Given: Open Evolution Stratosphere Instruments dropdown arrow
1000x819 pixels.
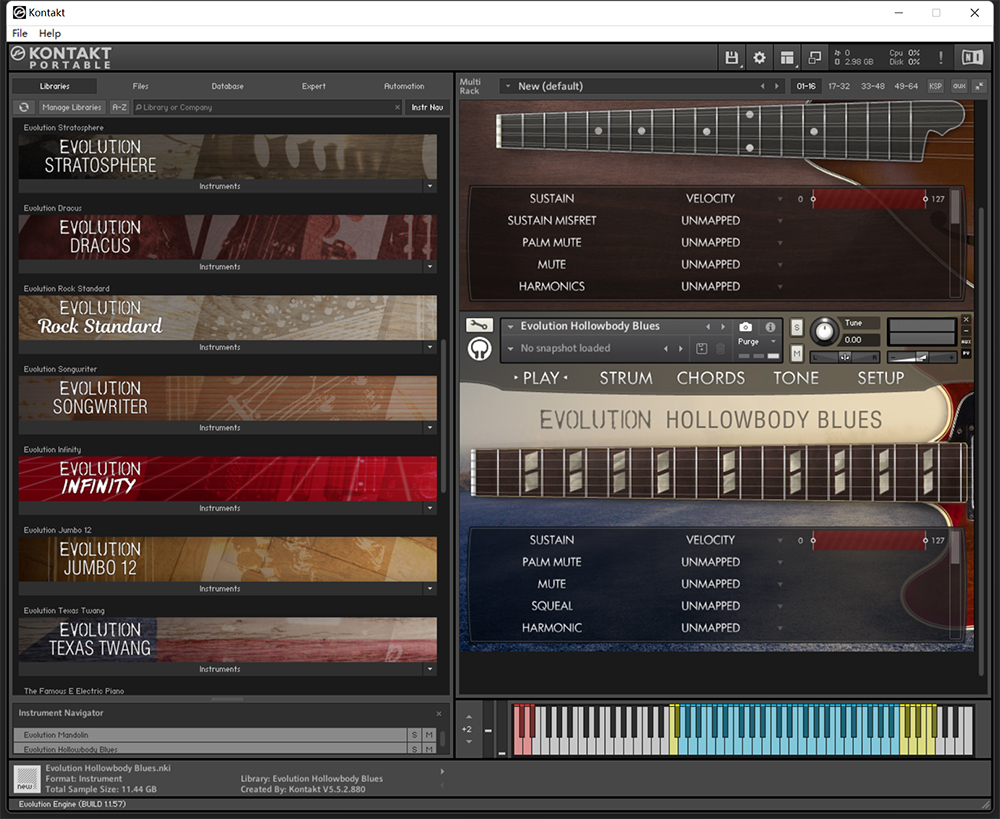Looking at the screenshot, I should tap(430, 186).
